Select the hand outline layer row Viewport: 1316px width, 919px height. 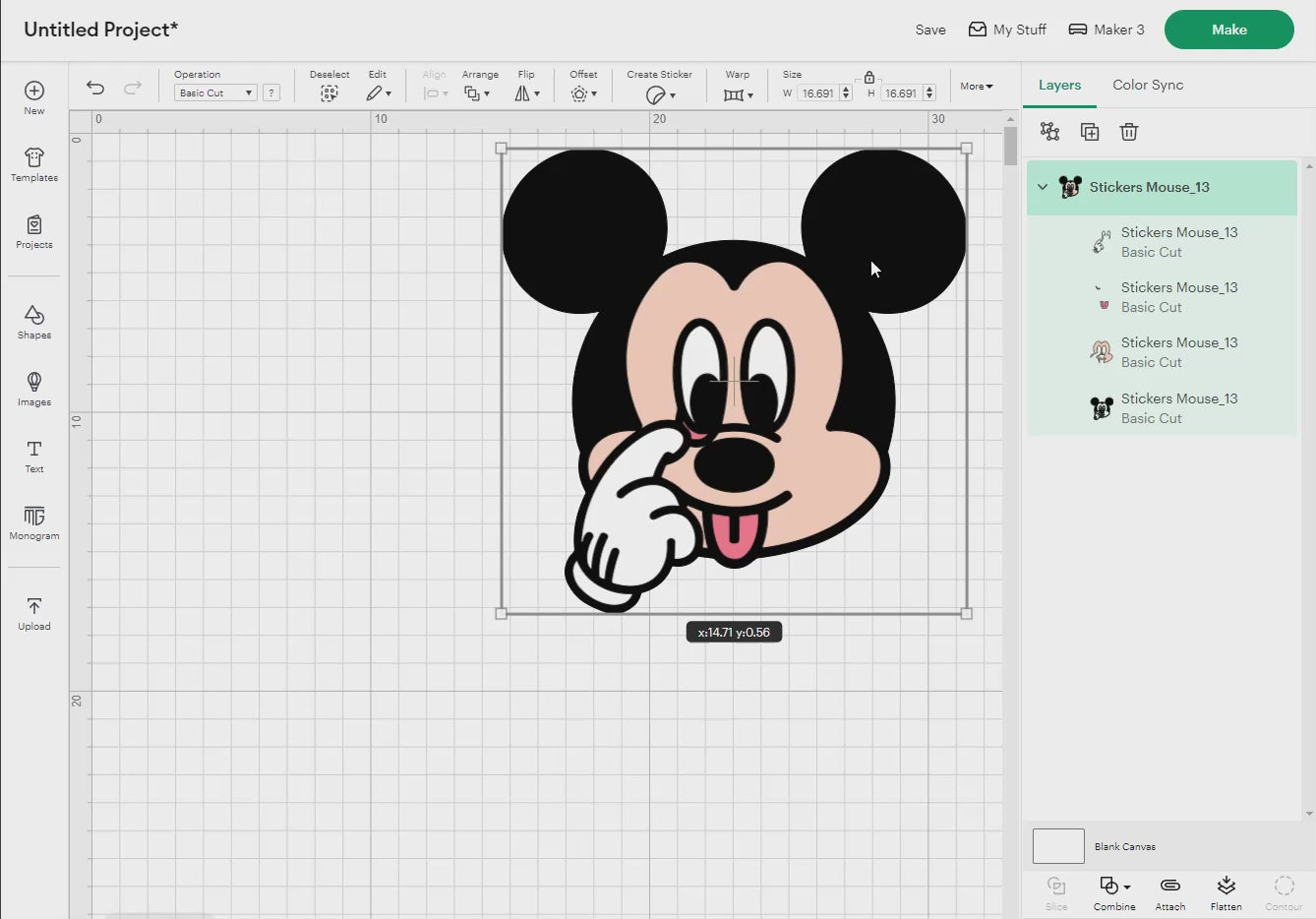(x=1162, y=242)
